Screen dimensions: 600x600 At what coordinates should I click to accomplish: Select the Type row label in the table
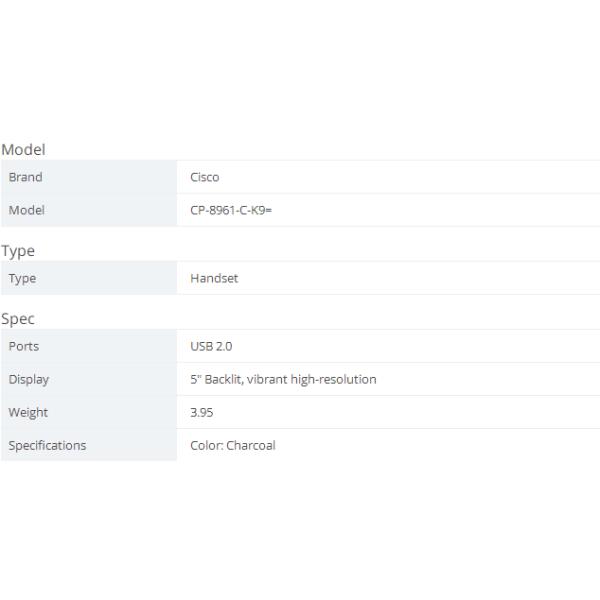pyautogui.click(x=22, y=278)
